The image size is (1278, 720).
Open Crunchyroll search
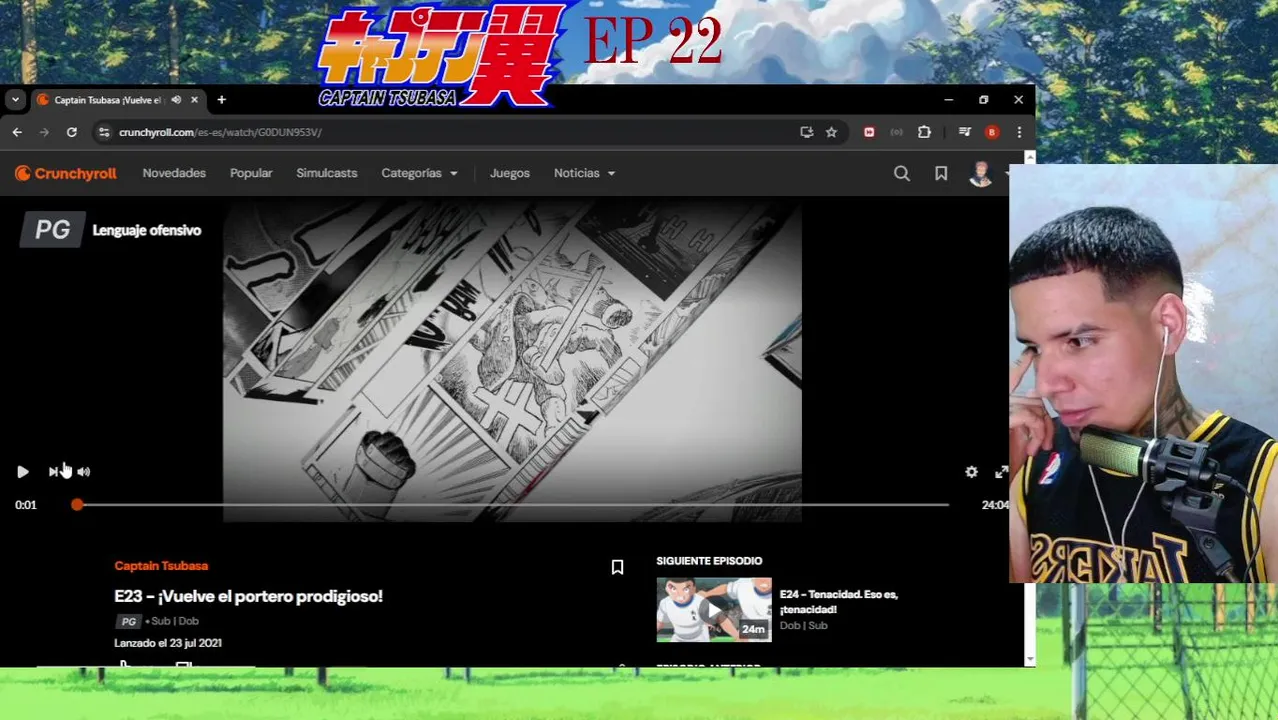902,173
